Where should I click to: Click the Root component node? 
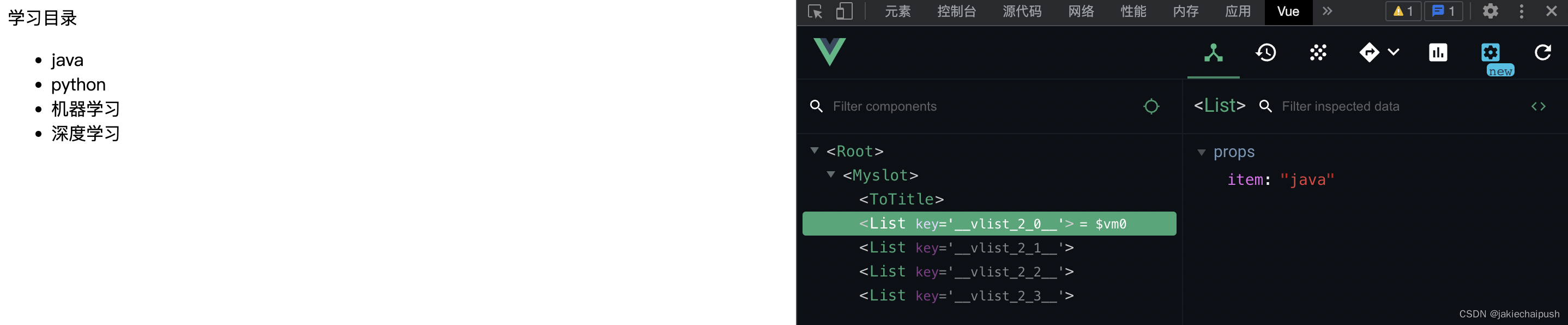click(x=857, y=151)
